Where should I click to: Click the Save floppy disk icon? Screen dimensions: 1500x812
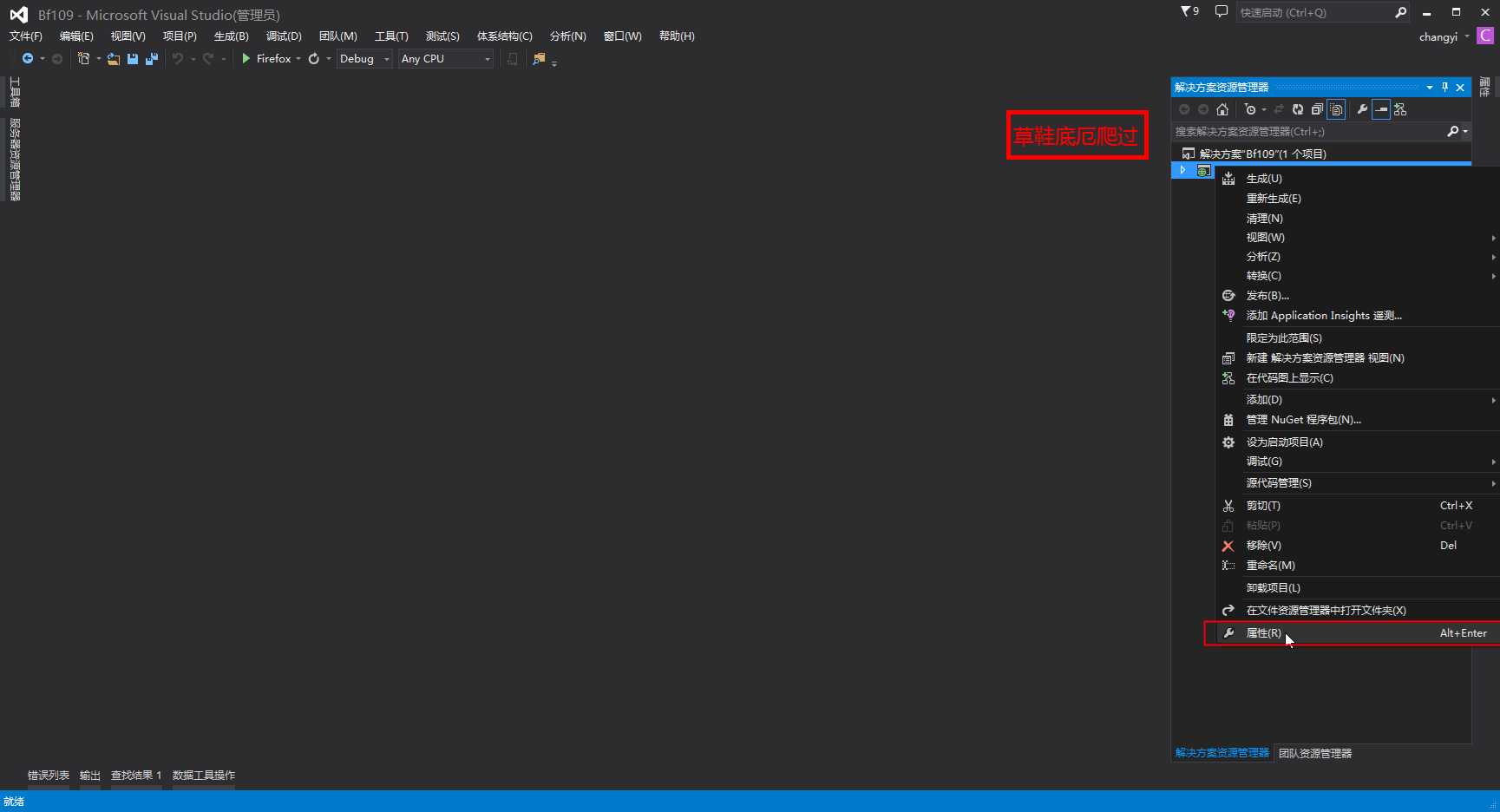tap(133, 59)
